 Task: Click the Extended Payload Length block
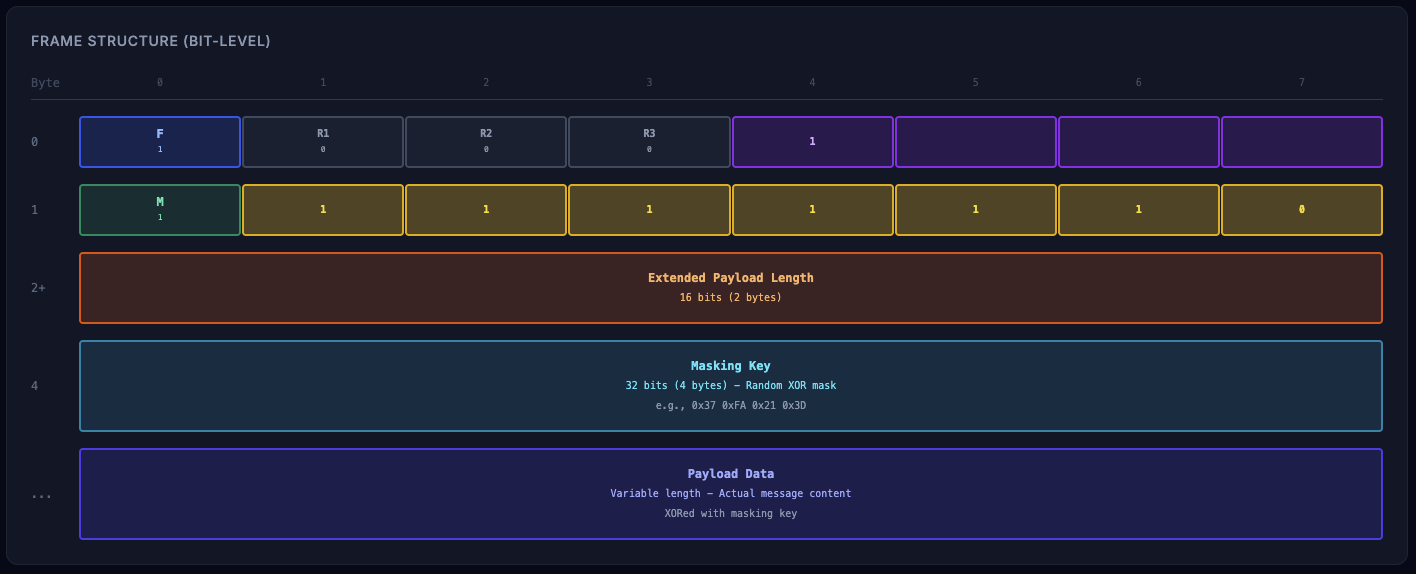click(730, 288)
